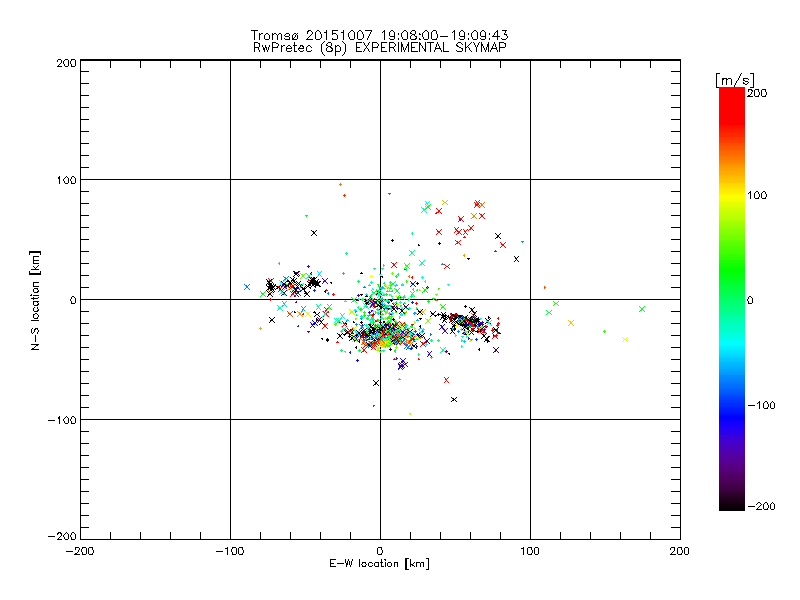Click the plot title 'Tromsø 20151007 19:08:00-19:09:43'

click(x=379, y=35)
